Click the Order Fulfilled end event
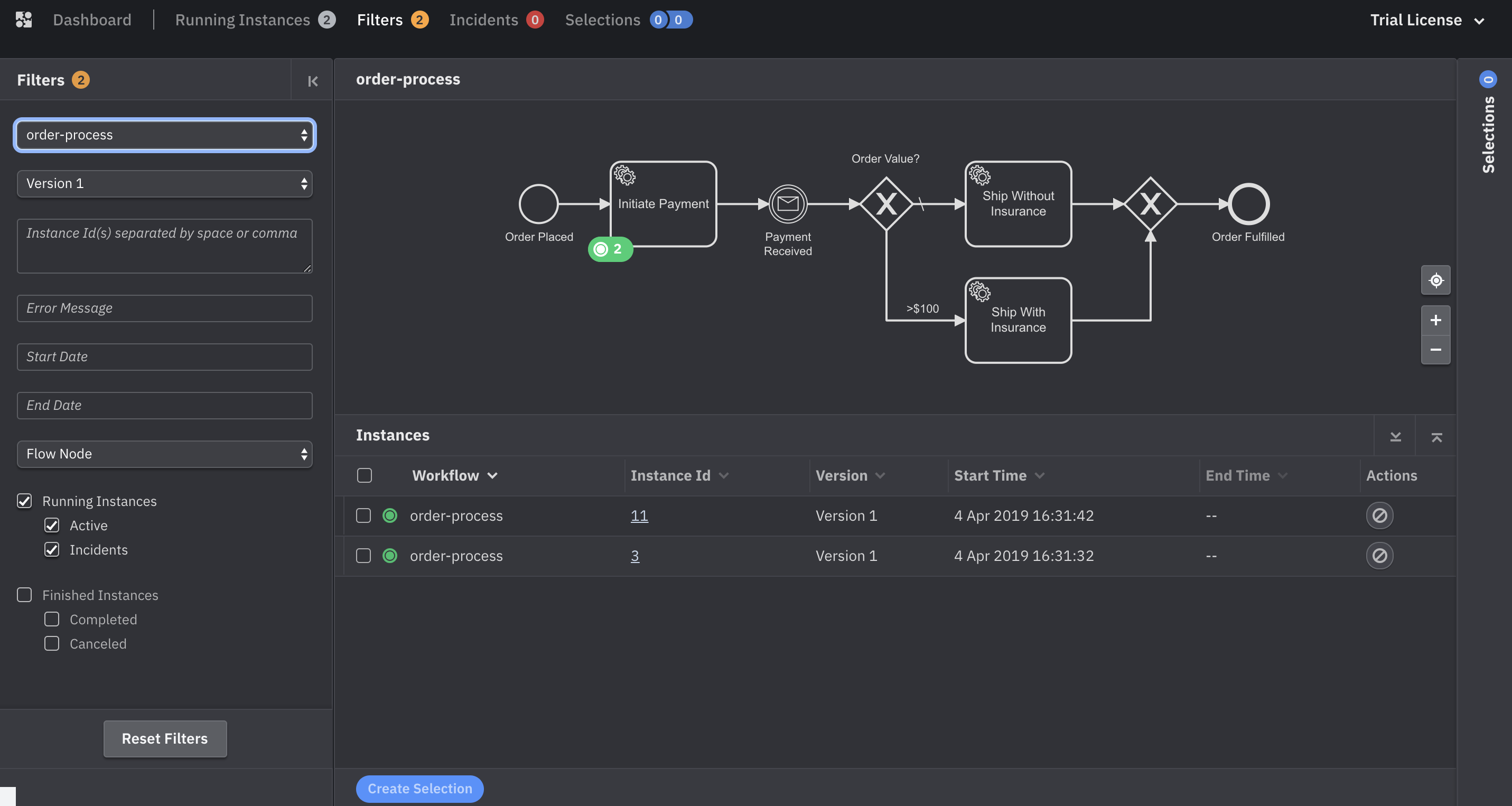 point(1248,203)
